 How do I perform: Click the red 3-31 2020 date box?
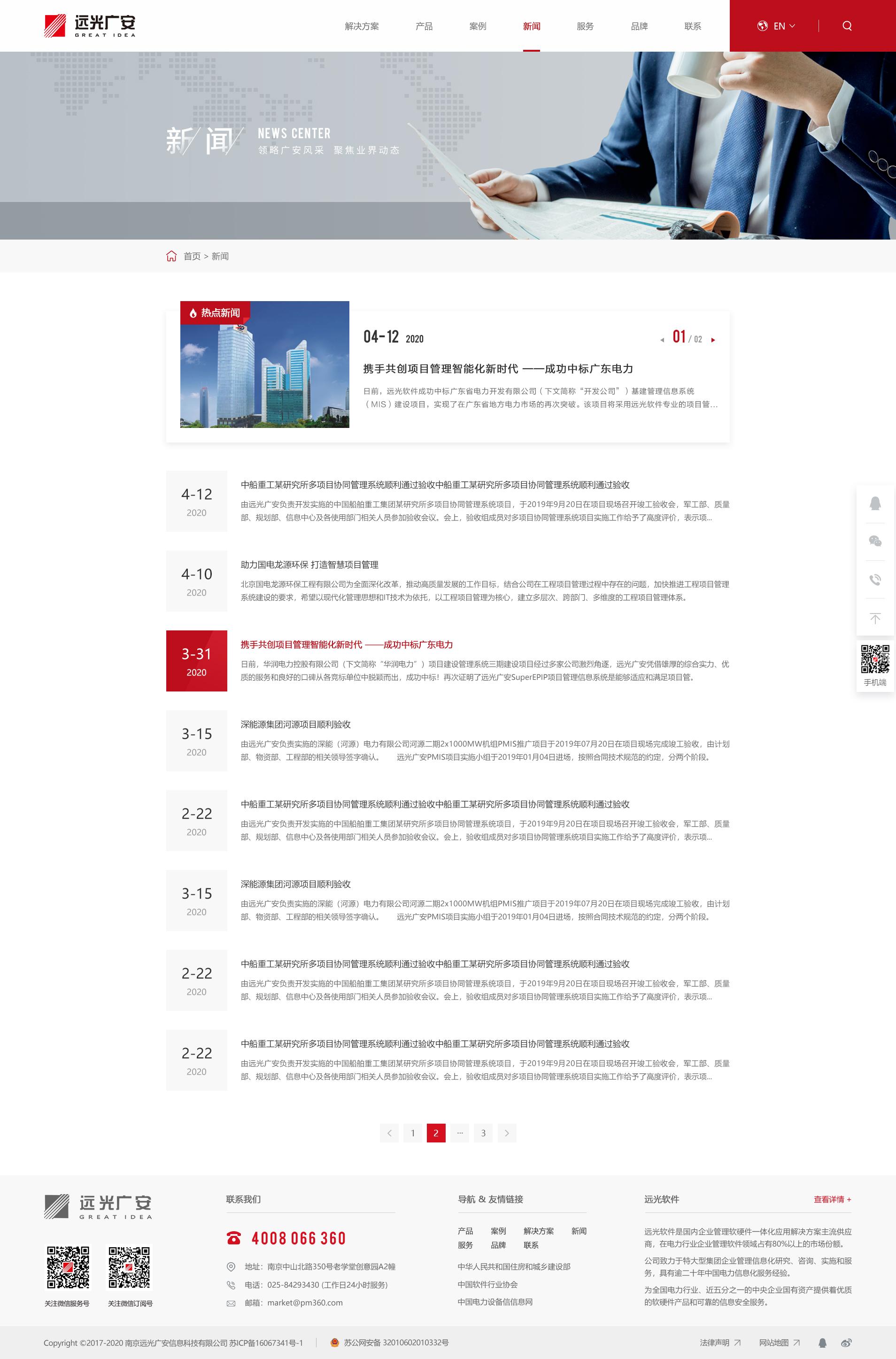pos(197,660)
